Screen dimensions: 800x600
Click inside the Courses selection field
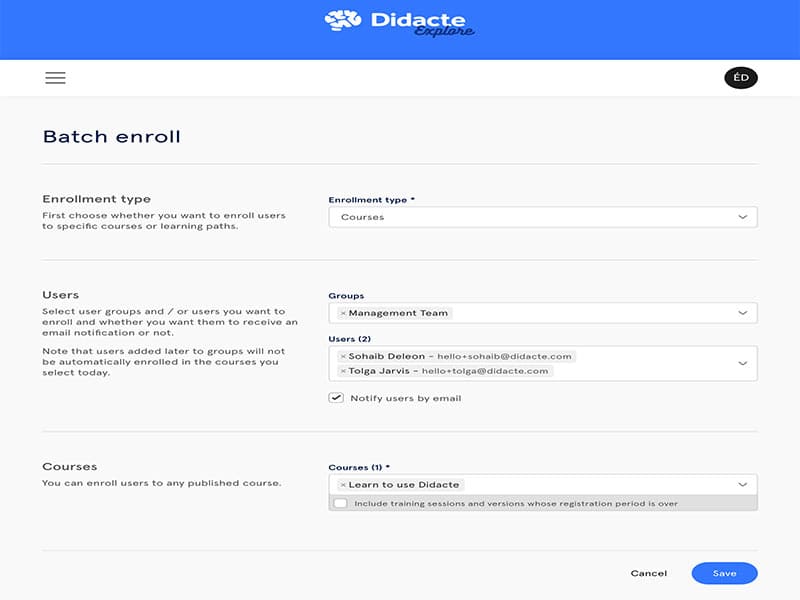pyautogui.click(x=543, y=484)
